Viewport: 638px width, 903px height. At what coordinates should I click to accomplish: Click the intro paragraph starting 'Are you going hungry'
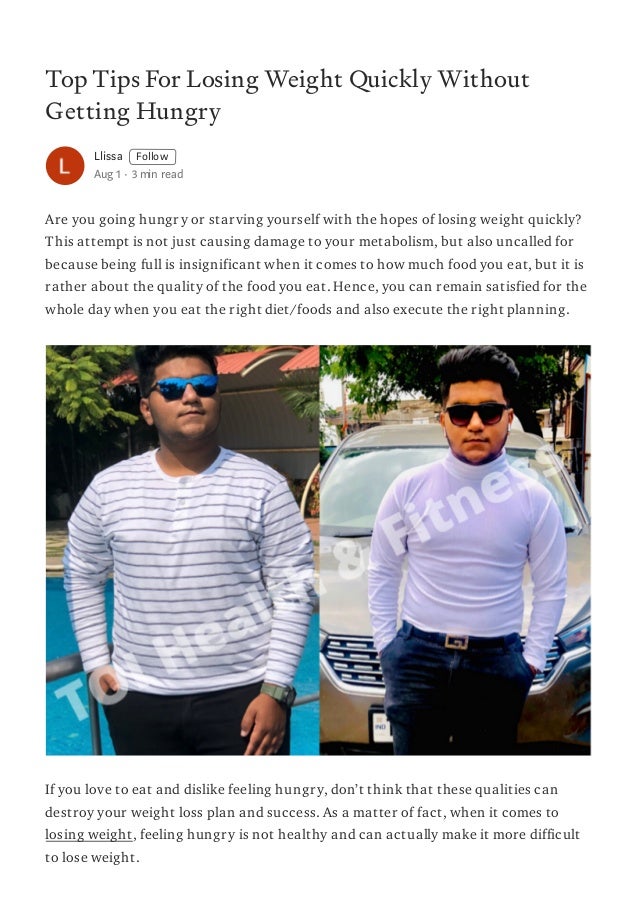(316, 264)
